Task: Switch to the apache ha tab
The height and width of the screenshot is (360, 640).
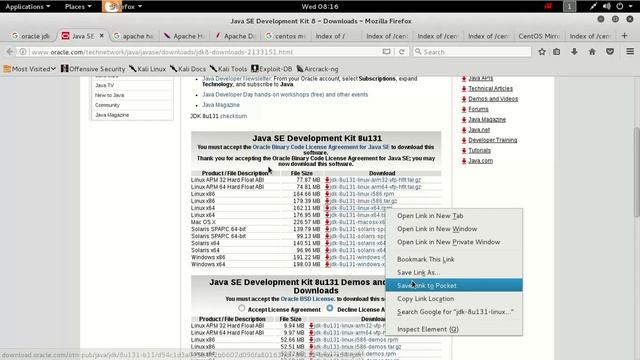Action: (x=134, y=36)
